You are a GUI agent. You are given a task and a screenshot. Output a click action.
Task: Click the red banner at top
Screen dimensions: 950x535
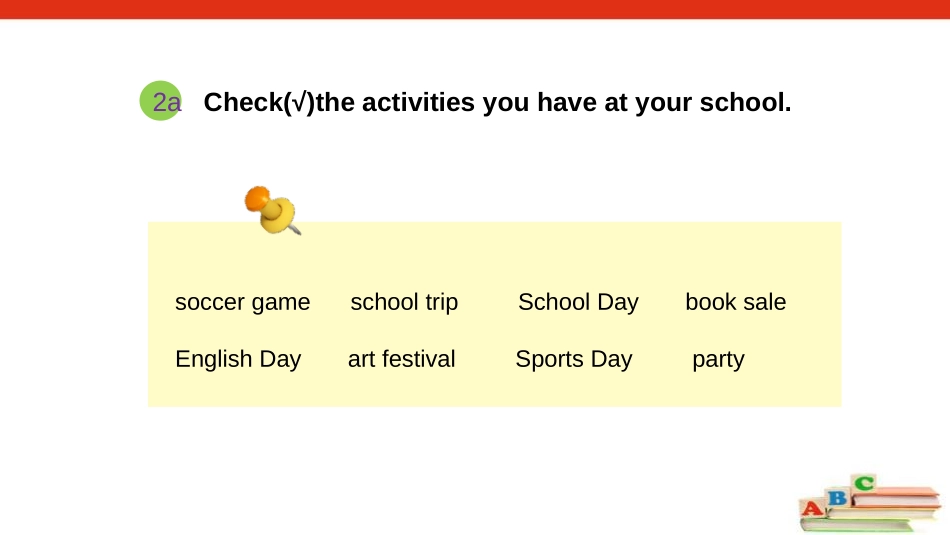(x=475, y=9)
